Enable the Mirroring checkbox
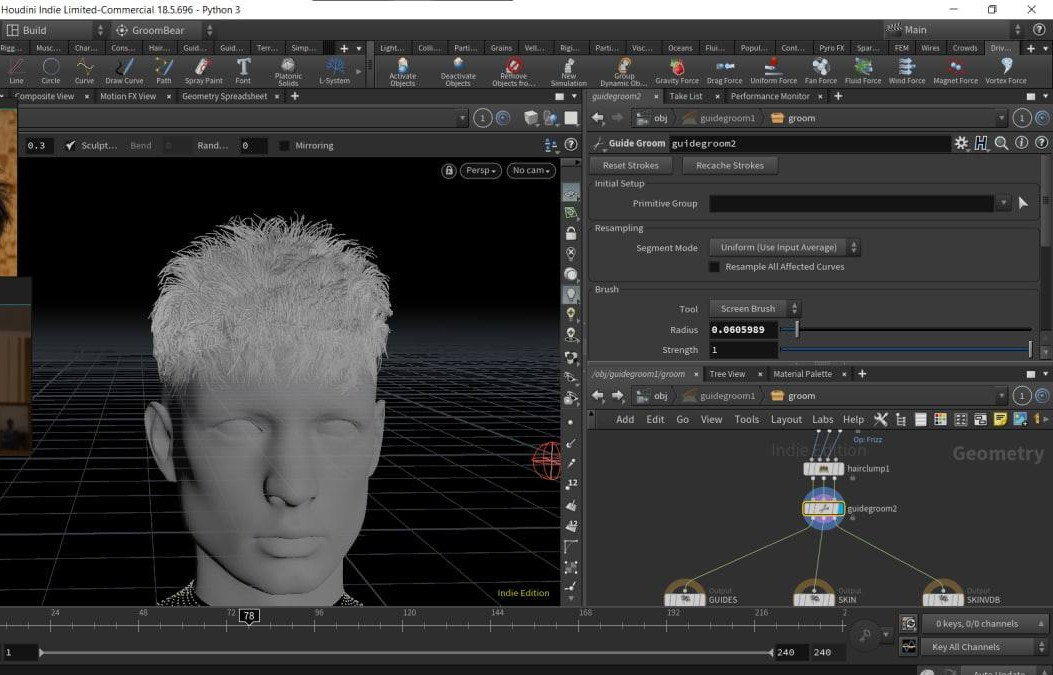This screenshot has width=1053, height=675. pos(284,146)
